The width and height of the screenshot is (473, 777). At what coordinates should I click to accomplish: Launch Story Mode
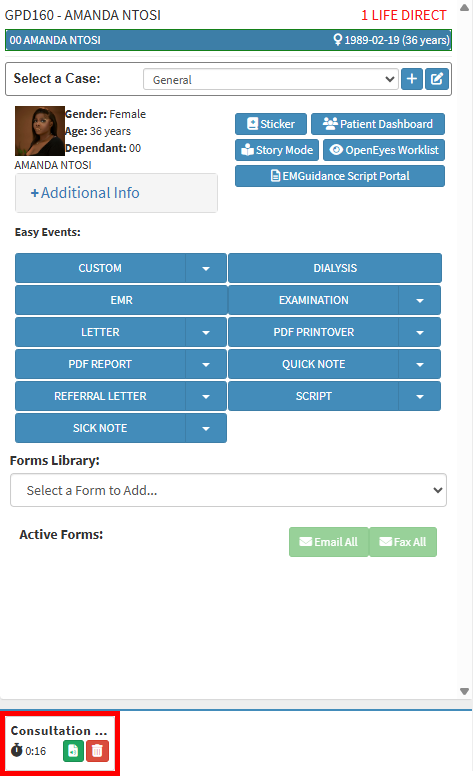pos(277,150)
